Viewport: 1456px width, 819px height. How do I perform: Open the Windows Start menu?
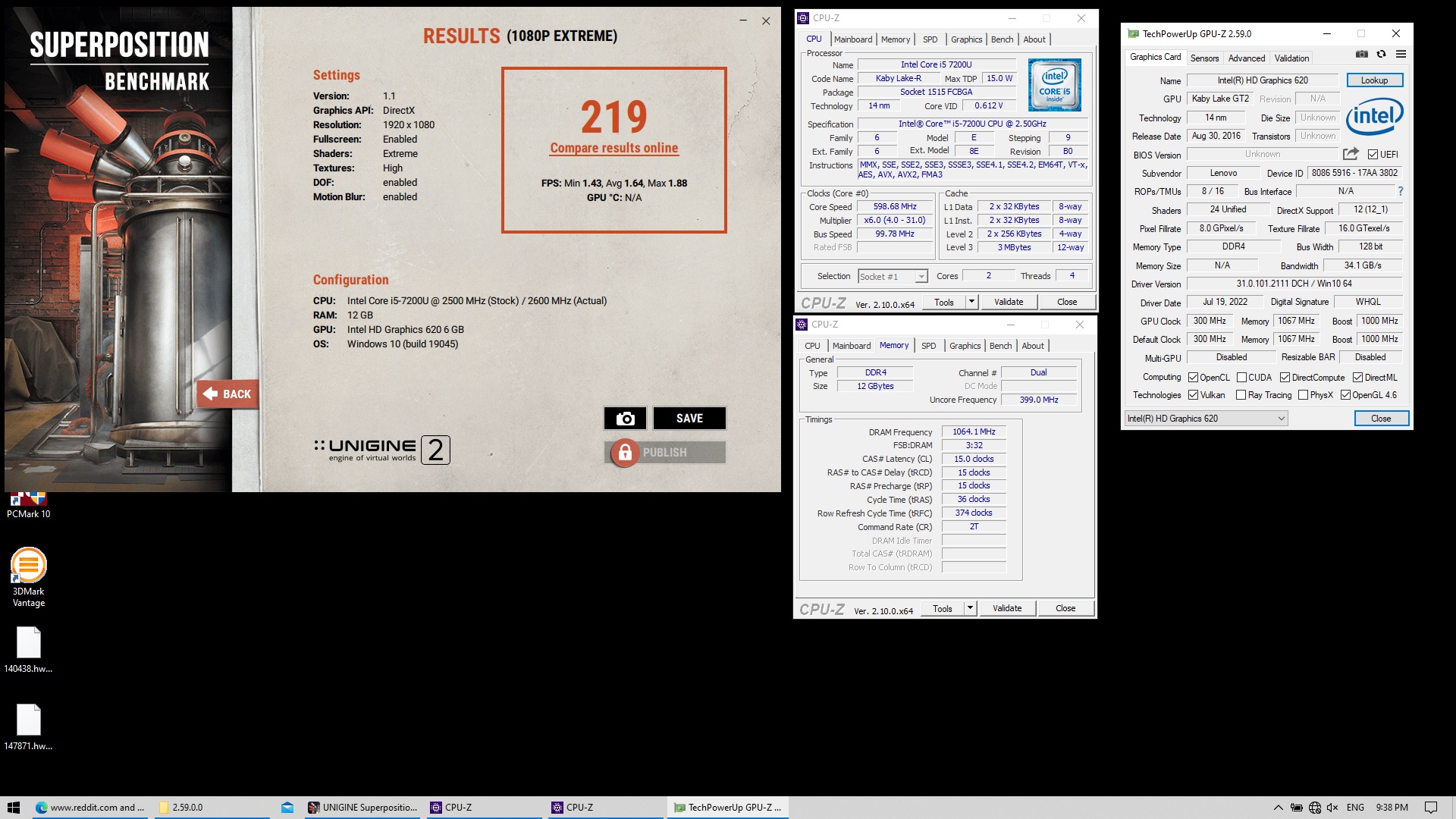(14, 808)
